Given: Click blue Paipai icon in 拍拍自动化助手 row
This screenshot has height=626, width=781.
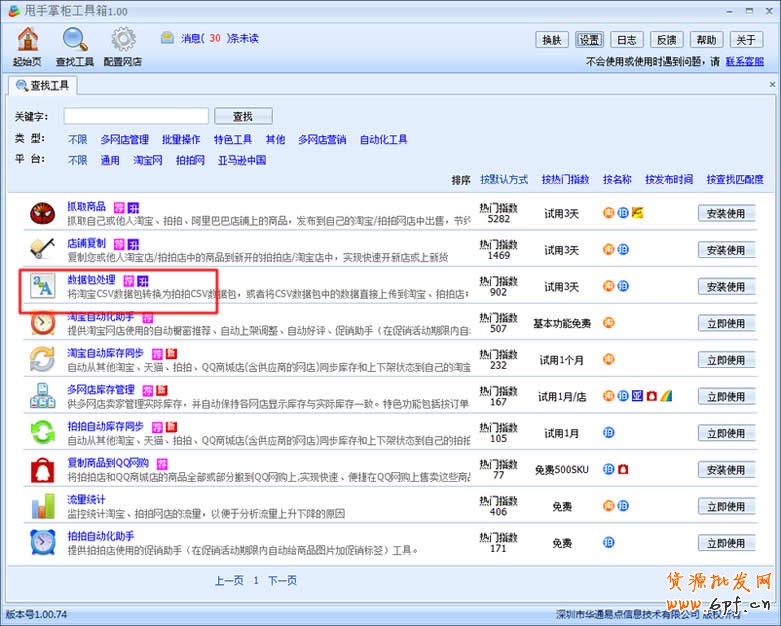Looking at the screenshot, I should click(609, 542).
